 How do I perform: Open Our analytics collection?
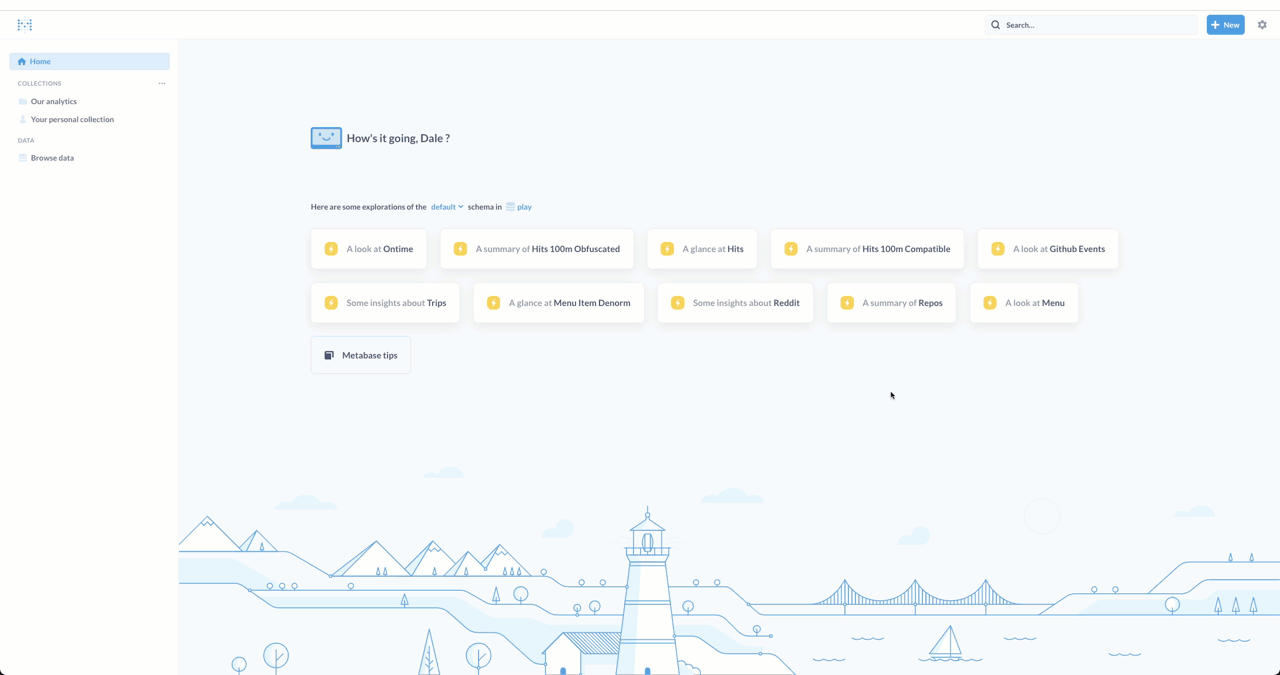coord(54,101)
